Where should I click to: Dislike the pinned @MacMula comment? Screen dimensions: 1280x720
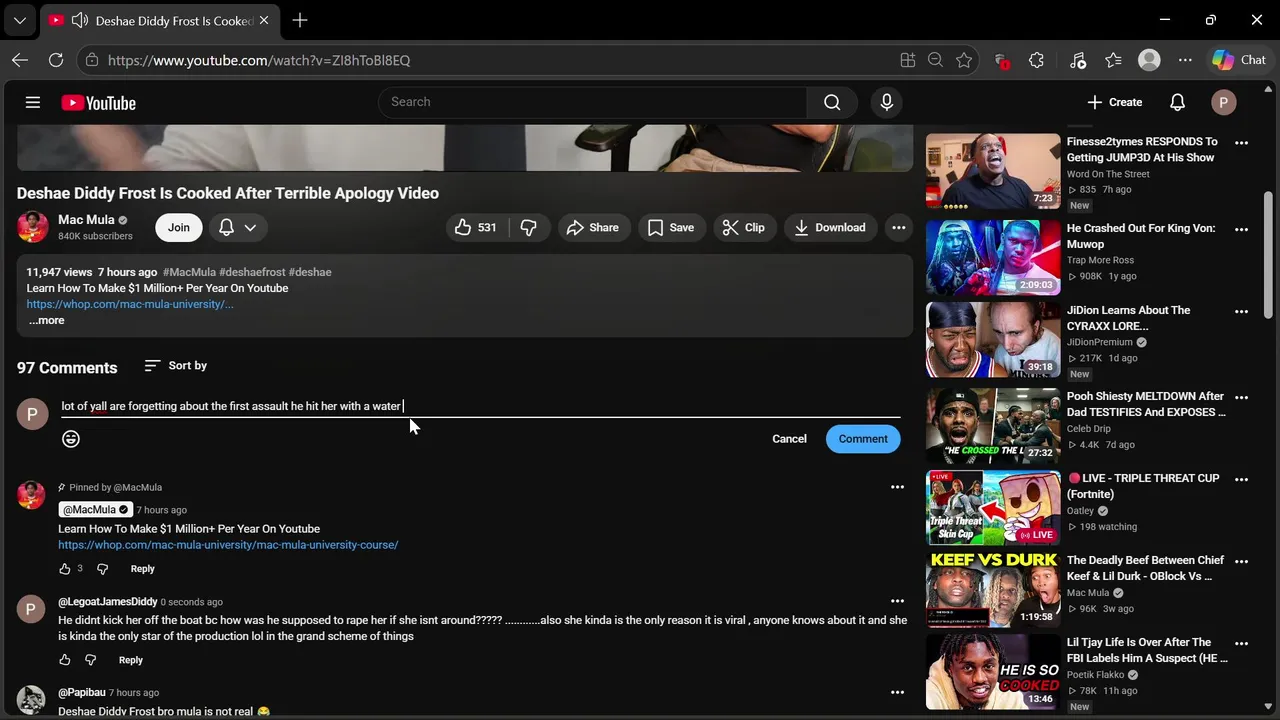click(x=102, y=569)
